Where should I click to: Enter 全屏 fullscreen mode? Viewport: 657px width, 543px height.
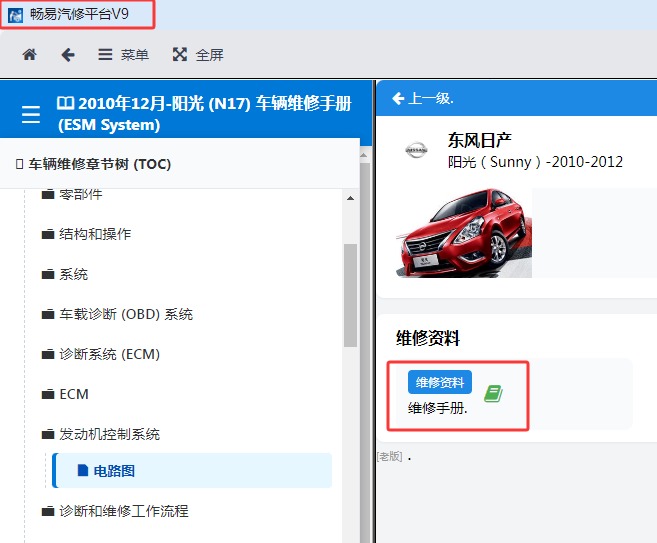pos(198,55)
